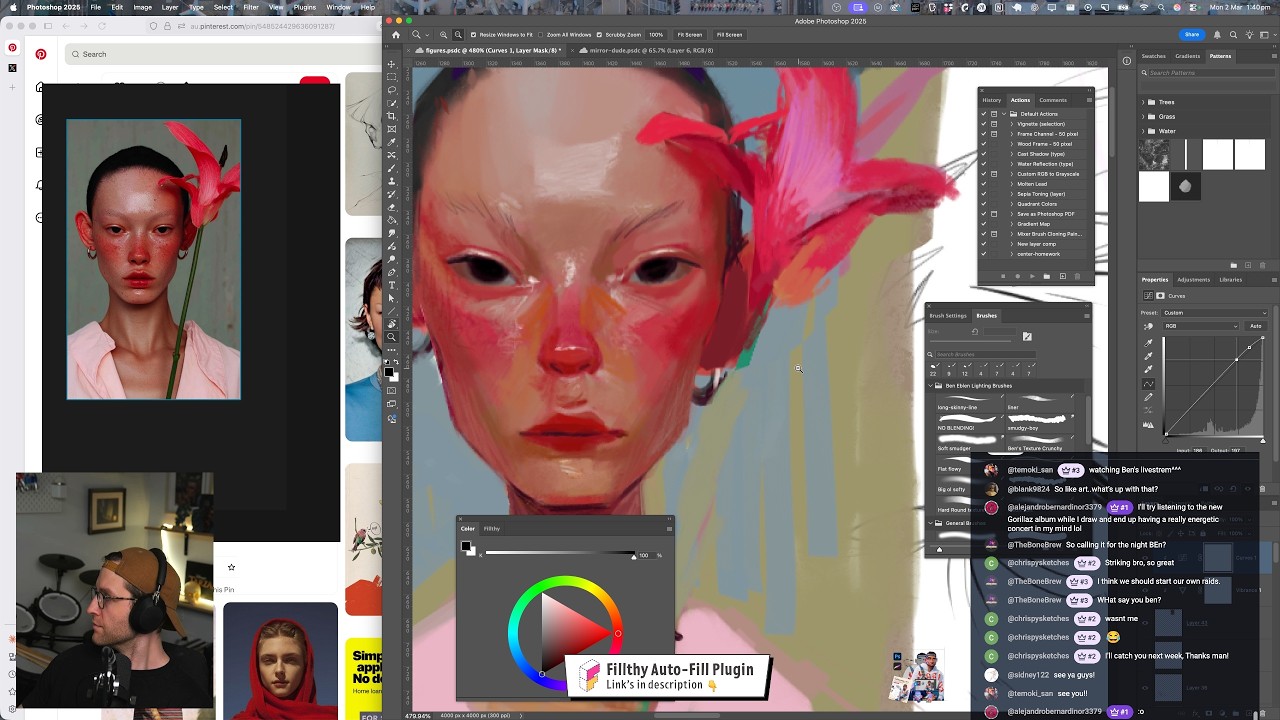Switch to the History tab
The width and height of the screenshot is (1280, 720).
click(991, 100)
